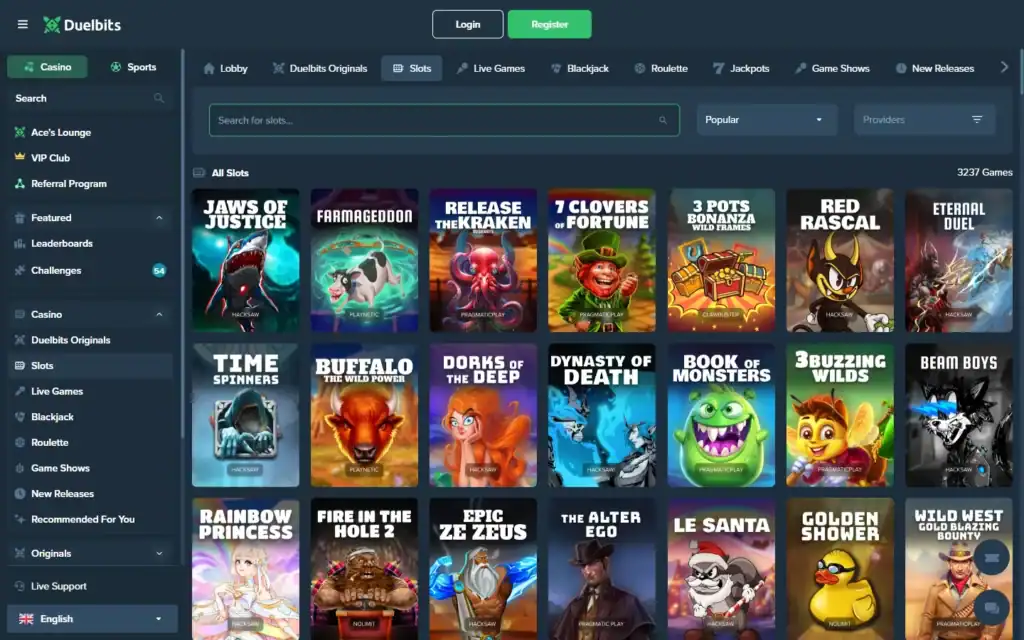Open the Popular sort dropdown

click(x=767, y=120)
